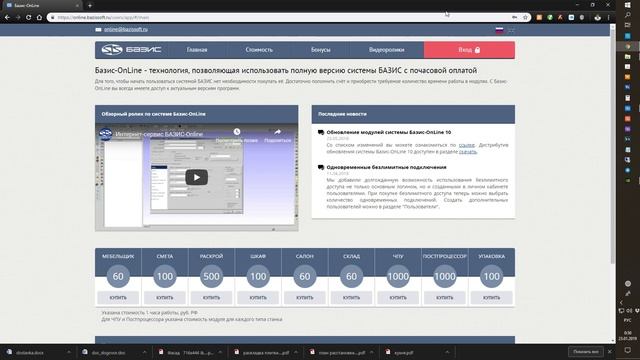Open the Windows search magnifier icon
The height and width of the screenshot is (360, 640).
(x=628, y=15)
